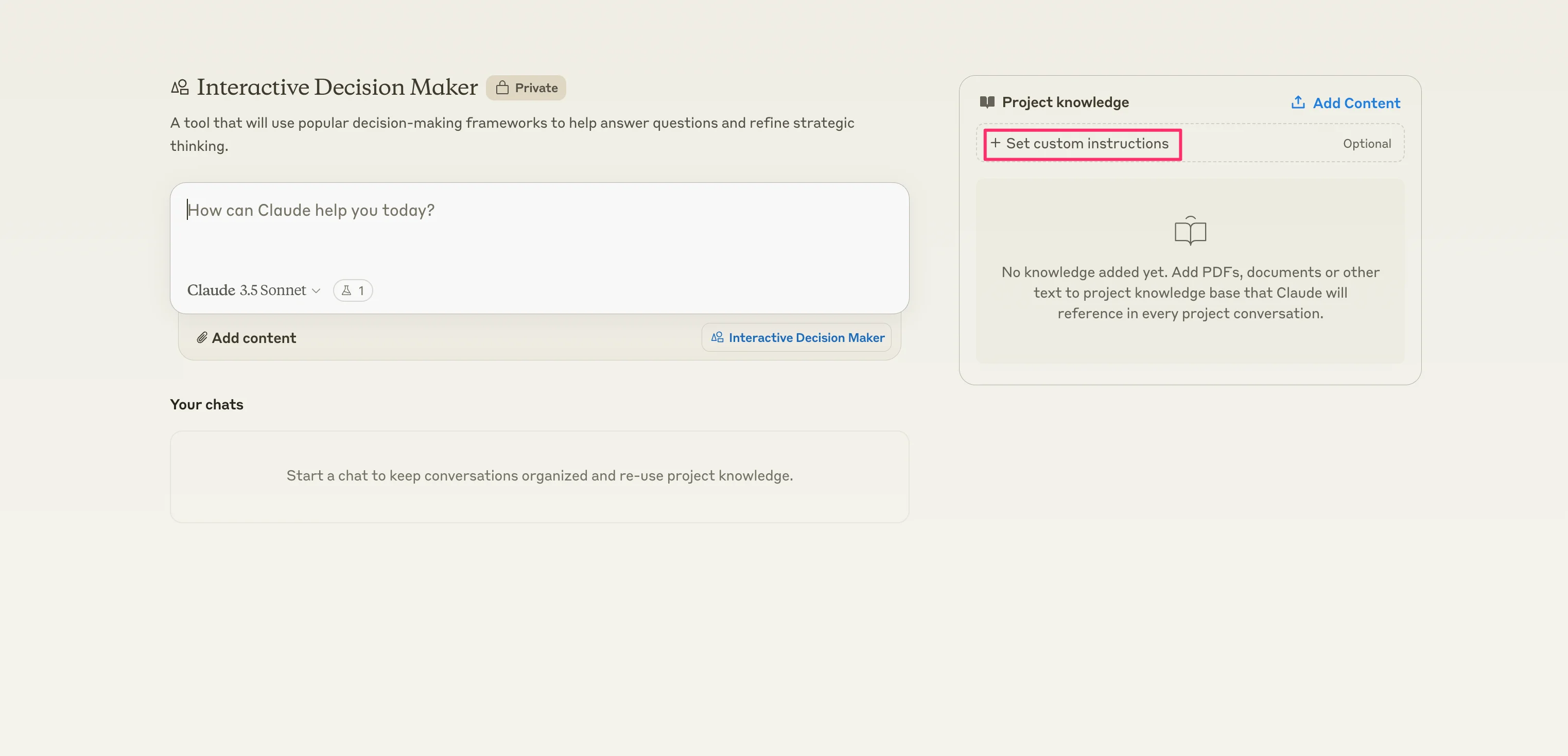Image resolution: width=1568 pixels, height=756 pixels.
Task: Click the project shapes icon beside title
Action: coord(180,88)
